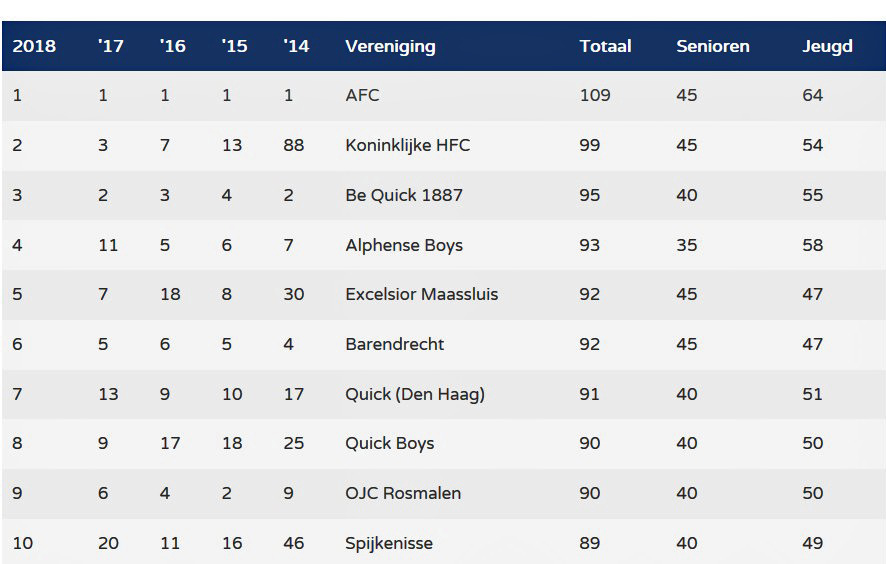Screen dimensions: 886x564
Task: Open the Koninklijke HFC entry
Action: 407,145
